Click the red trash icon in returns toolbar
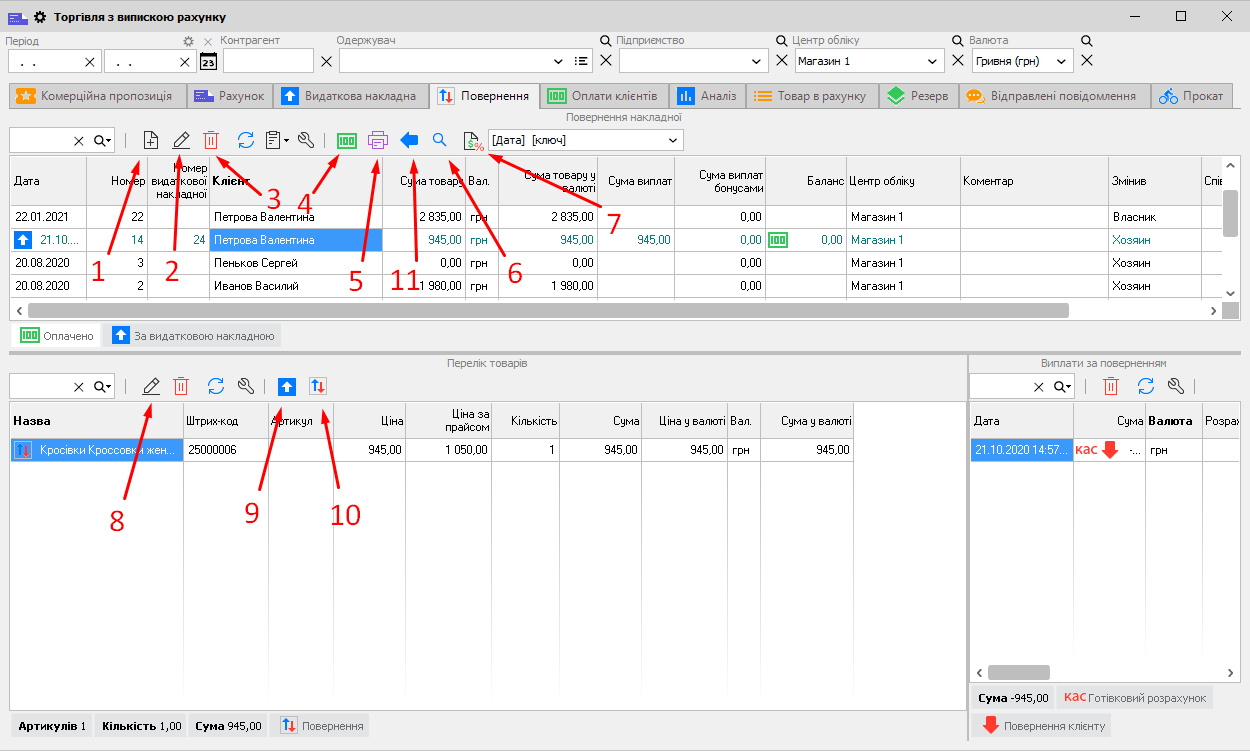The width and height of the screenshot is (1250, 751). pos(211,140)
